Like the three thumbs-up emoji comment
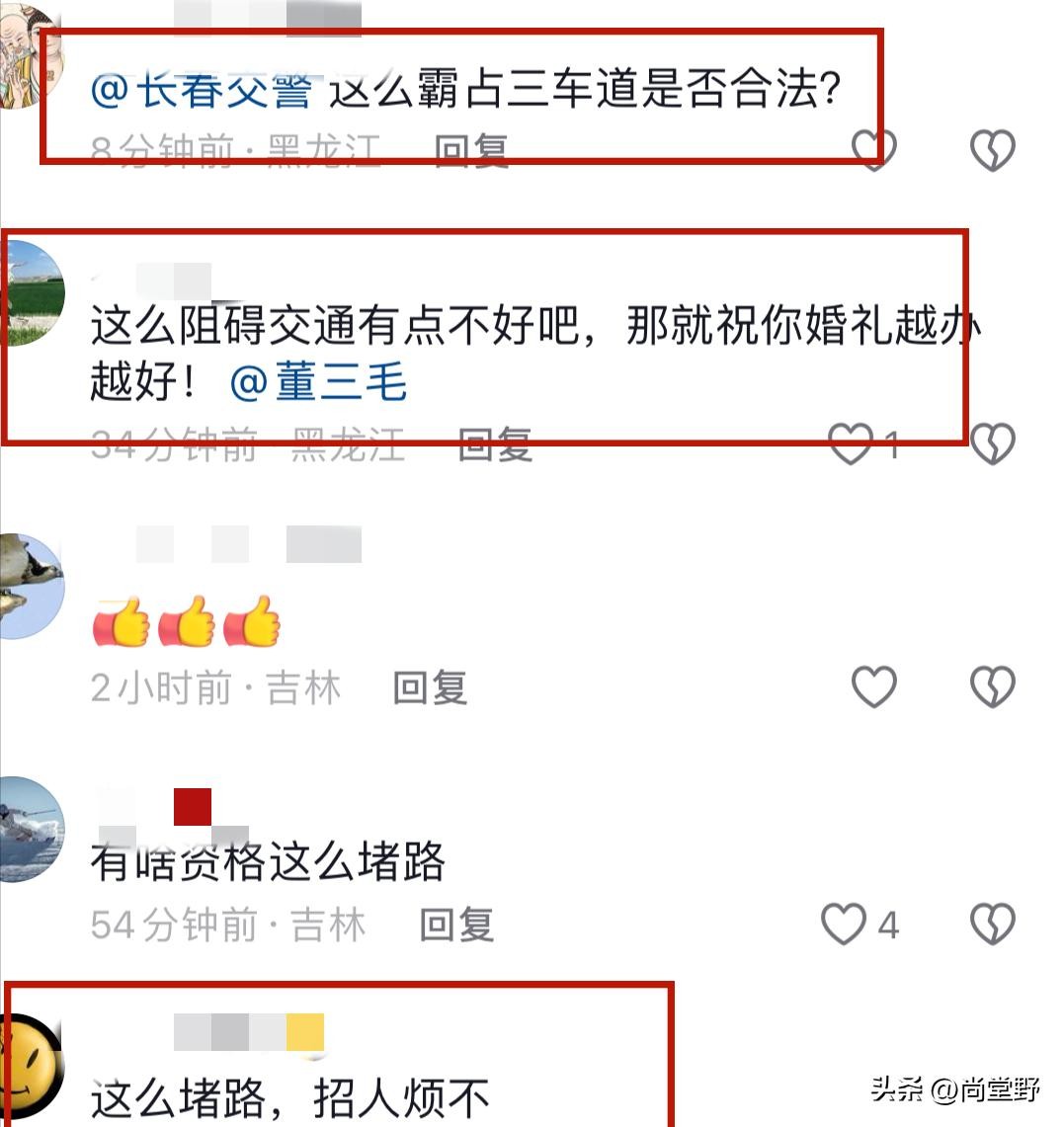This screenshot has width=1064, height=1127. [x=873, y=686]
